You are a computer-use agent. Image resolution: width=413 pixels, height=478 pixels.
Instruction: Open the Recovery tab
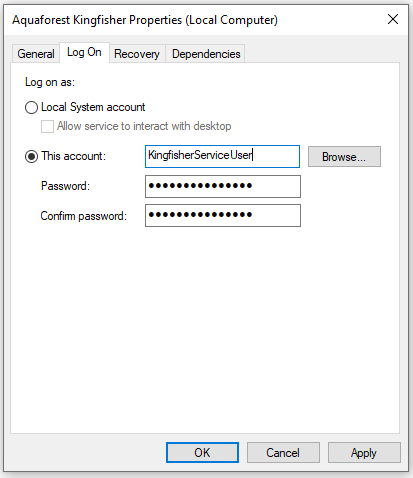(x=137, y=54)
